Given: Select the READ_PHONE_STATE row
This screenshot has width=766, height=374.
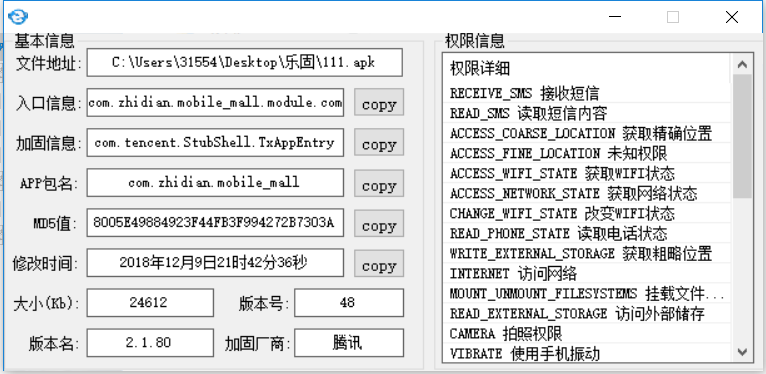Looking at the screenshot, I should point(586,233).
